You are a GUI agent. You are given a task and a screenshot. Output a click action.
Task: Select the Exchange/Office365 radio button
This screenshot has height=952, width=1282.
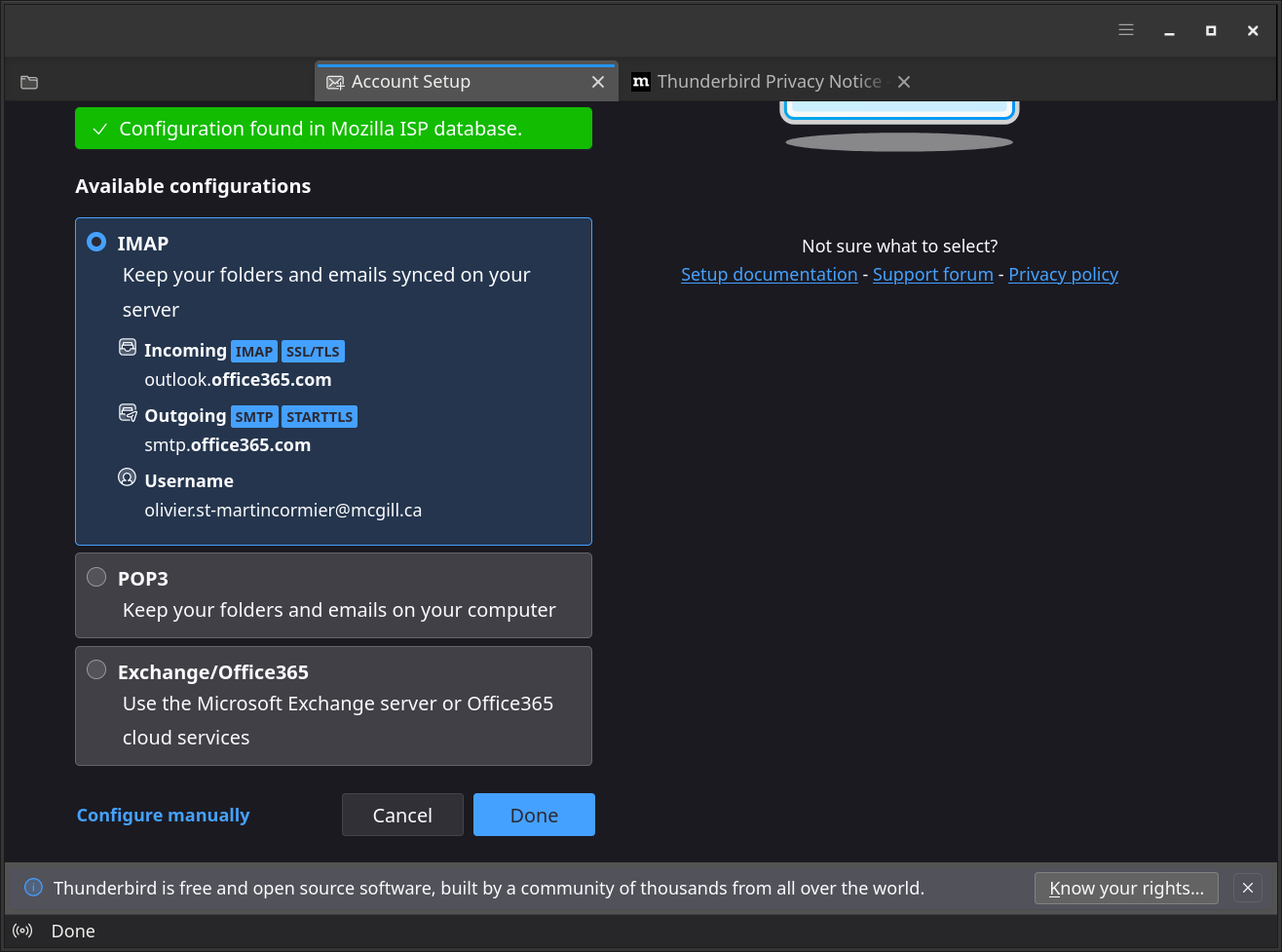point(96,669)
